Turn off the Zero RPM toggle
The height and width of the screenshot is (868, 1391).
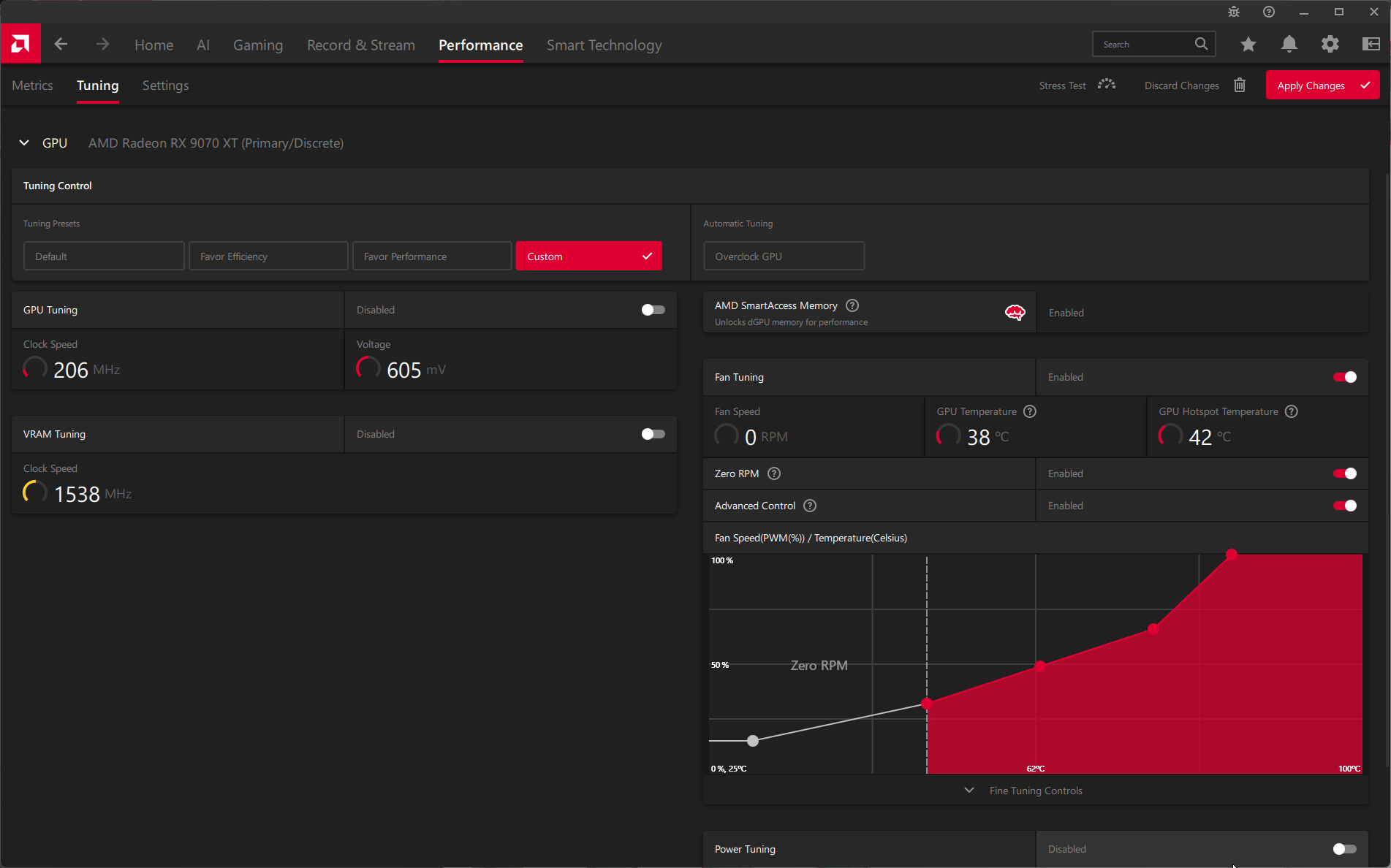(1345, 473)
